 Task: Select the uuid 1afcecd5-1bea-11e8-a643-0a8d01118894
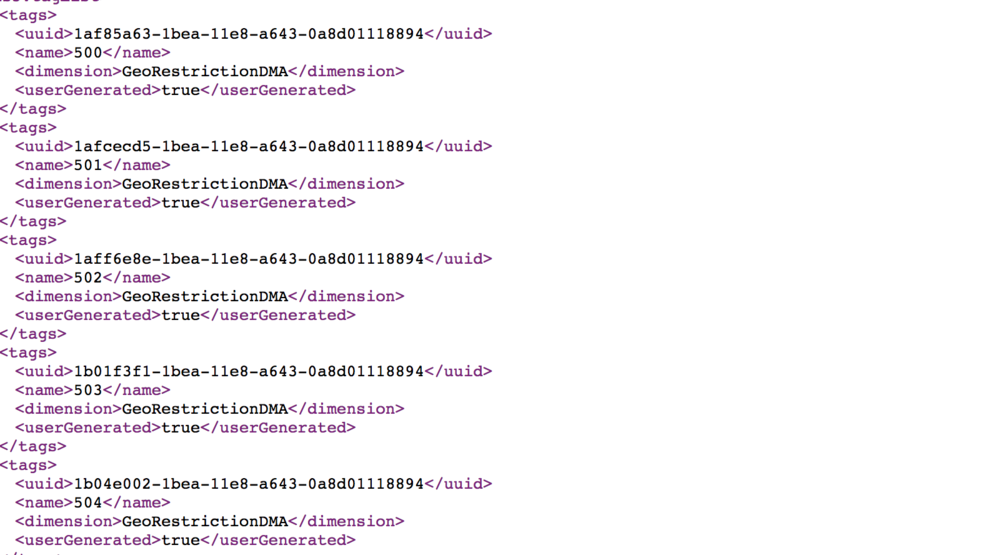(x=249, y=146)
